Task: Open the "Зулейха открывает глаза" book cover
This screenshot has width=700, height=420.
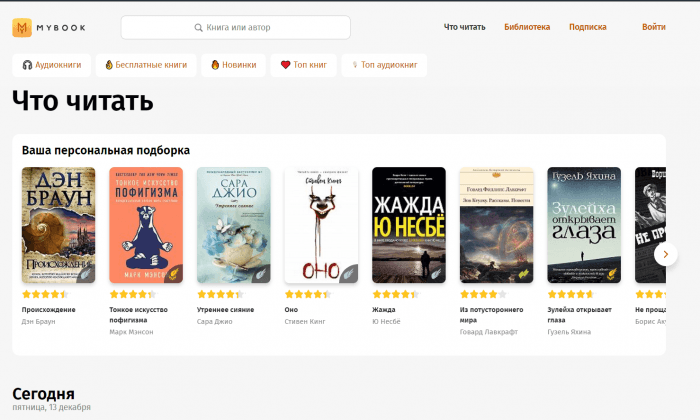Action: coord(584,225)
